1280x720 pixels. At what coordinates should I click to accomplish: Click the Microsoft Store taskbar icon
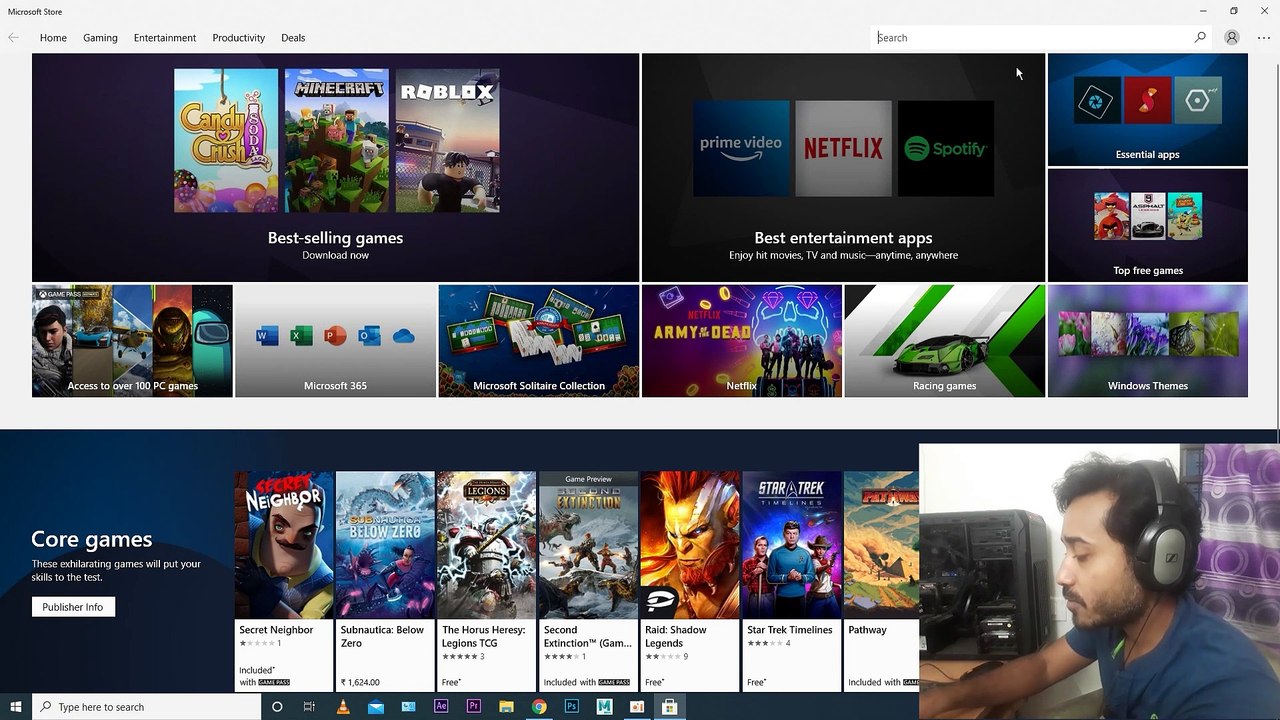tap(669, 707)
